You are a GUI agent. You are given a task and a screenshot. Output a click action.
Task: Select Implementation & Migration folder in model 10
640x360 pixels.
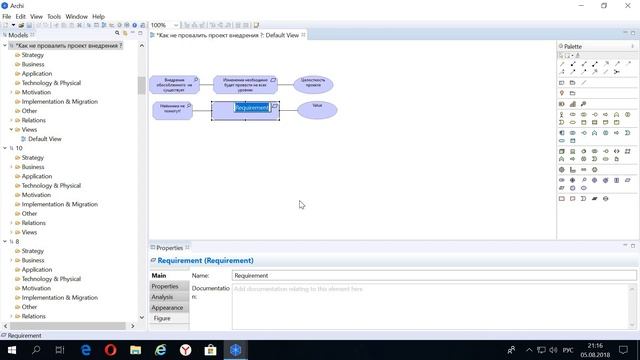tap(60, 204)
